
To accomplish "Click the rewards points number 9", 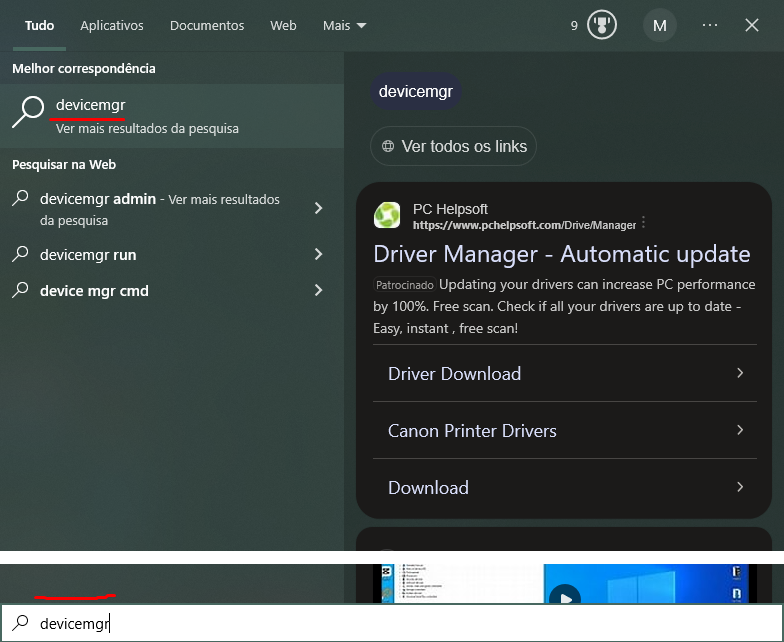I will (574, 26).
